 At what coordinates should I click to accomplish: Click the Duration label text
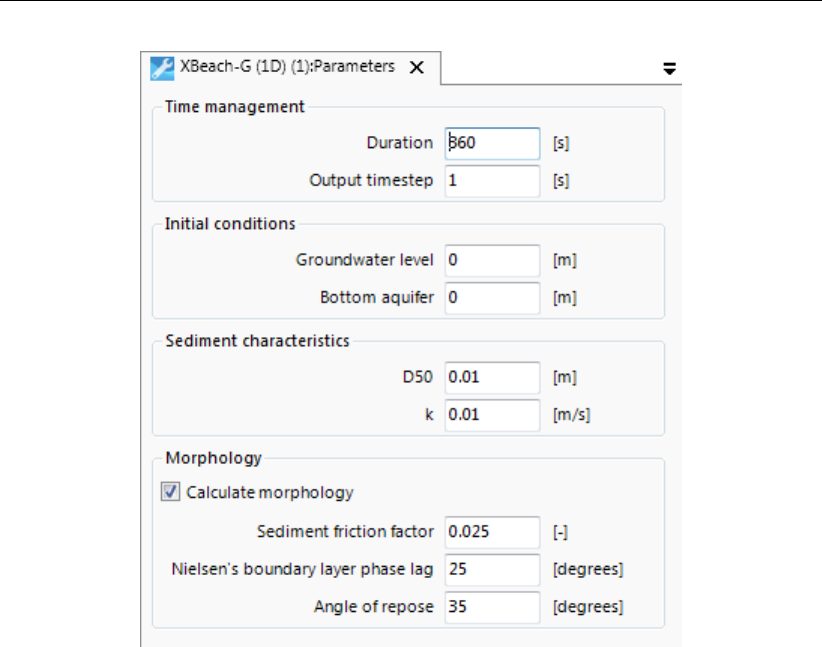click(399, 143)
